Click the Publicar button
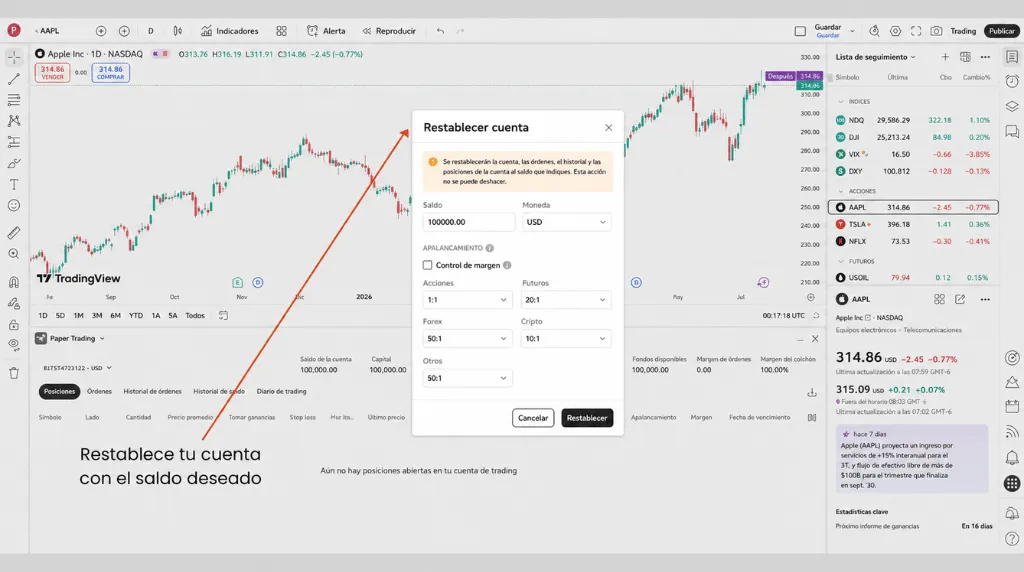 (x=1002, y=31)
